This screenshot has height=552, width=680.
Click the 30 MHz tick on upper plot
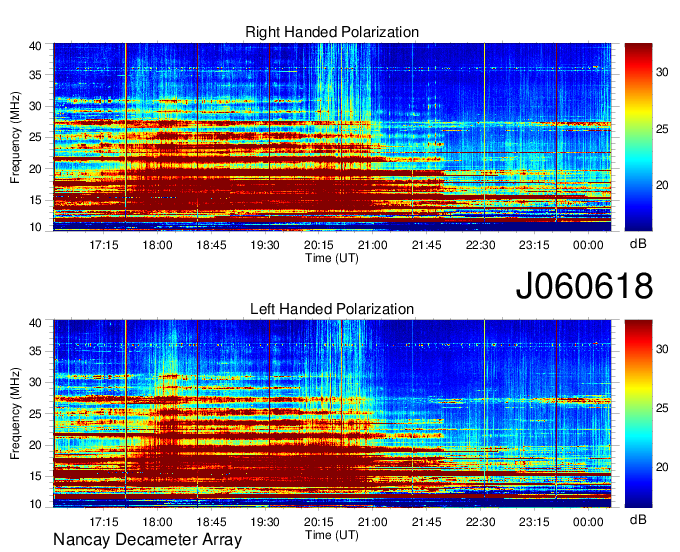[x=35, y=106]
